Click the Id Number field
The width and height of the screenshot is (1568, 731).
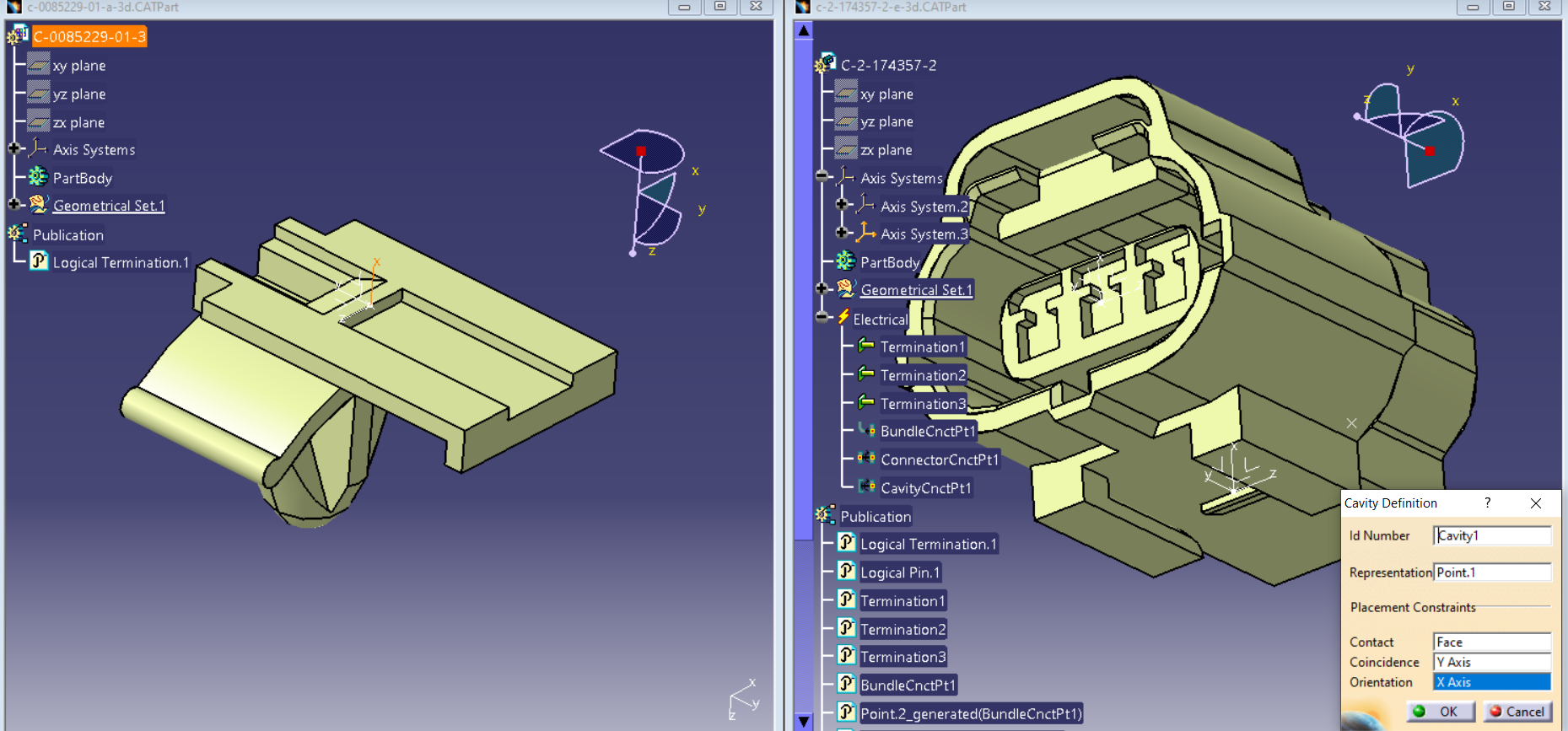point(1491,535)
